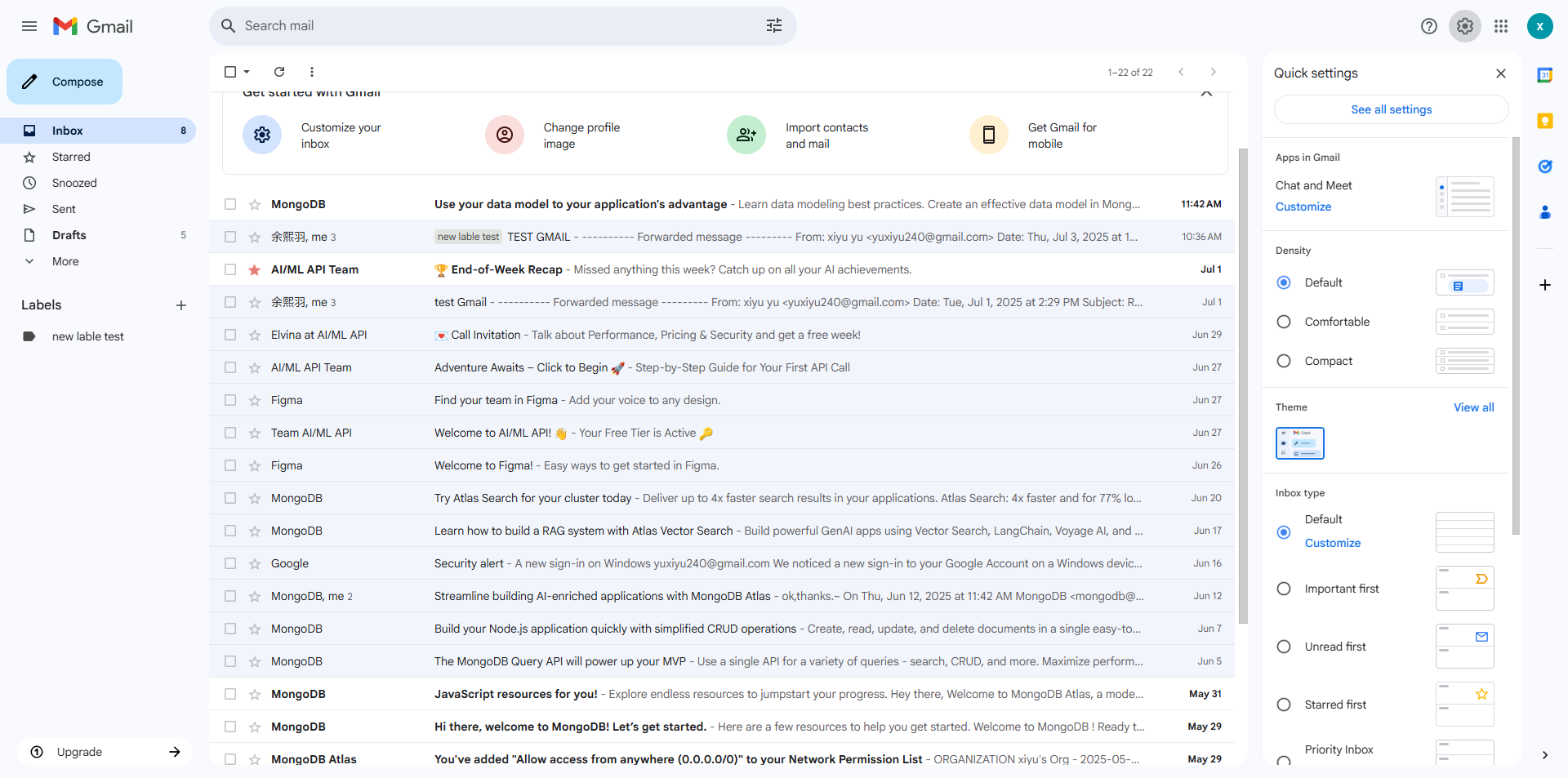The height and width of the screenshot is (778, 1568).
Task: Click the Quick settings panel scrollbar
Action: [1516, 335]
